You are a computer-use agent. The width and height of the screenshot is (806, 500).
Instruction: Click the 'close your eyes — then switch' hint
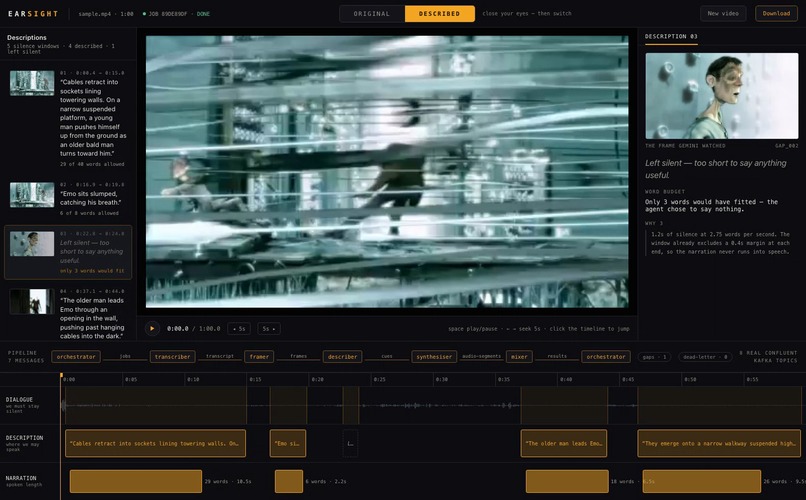527,14
